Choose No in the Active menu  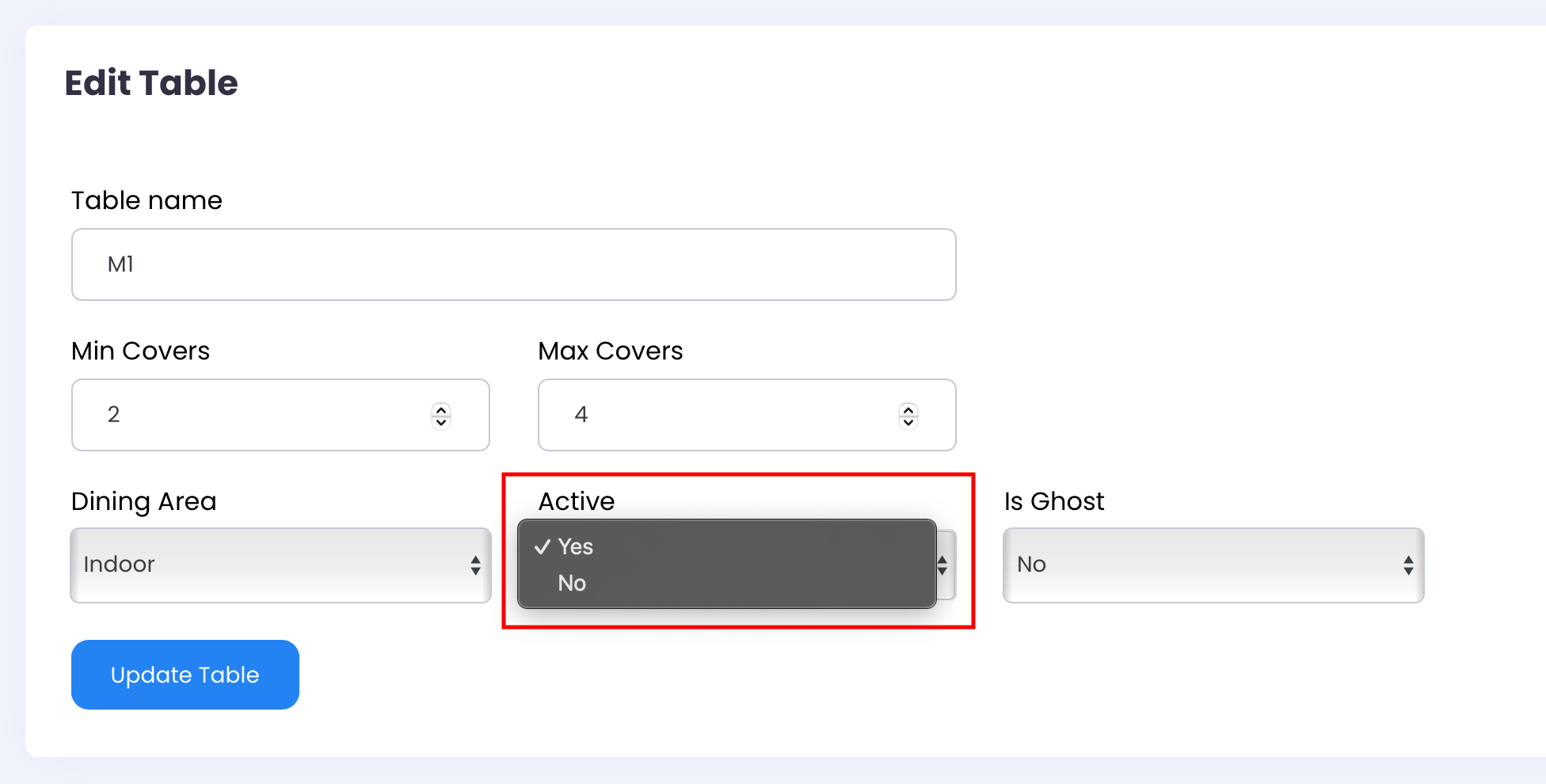pyautogui.click(x=572, y=584)
